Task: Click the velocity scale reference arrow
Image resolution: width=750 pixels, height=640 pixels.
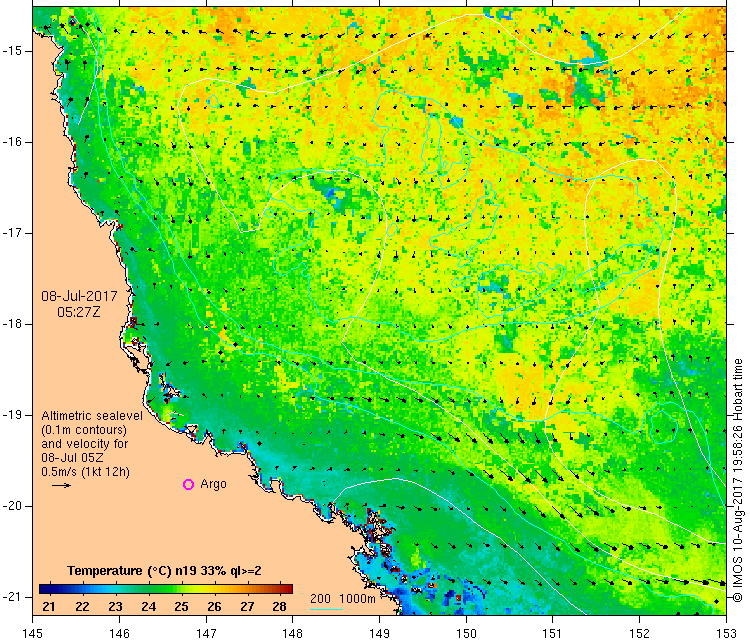Action: [x=61, y=486]
